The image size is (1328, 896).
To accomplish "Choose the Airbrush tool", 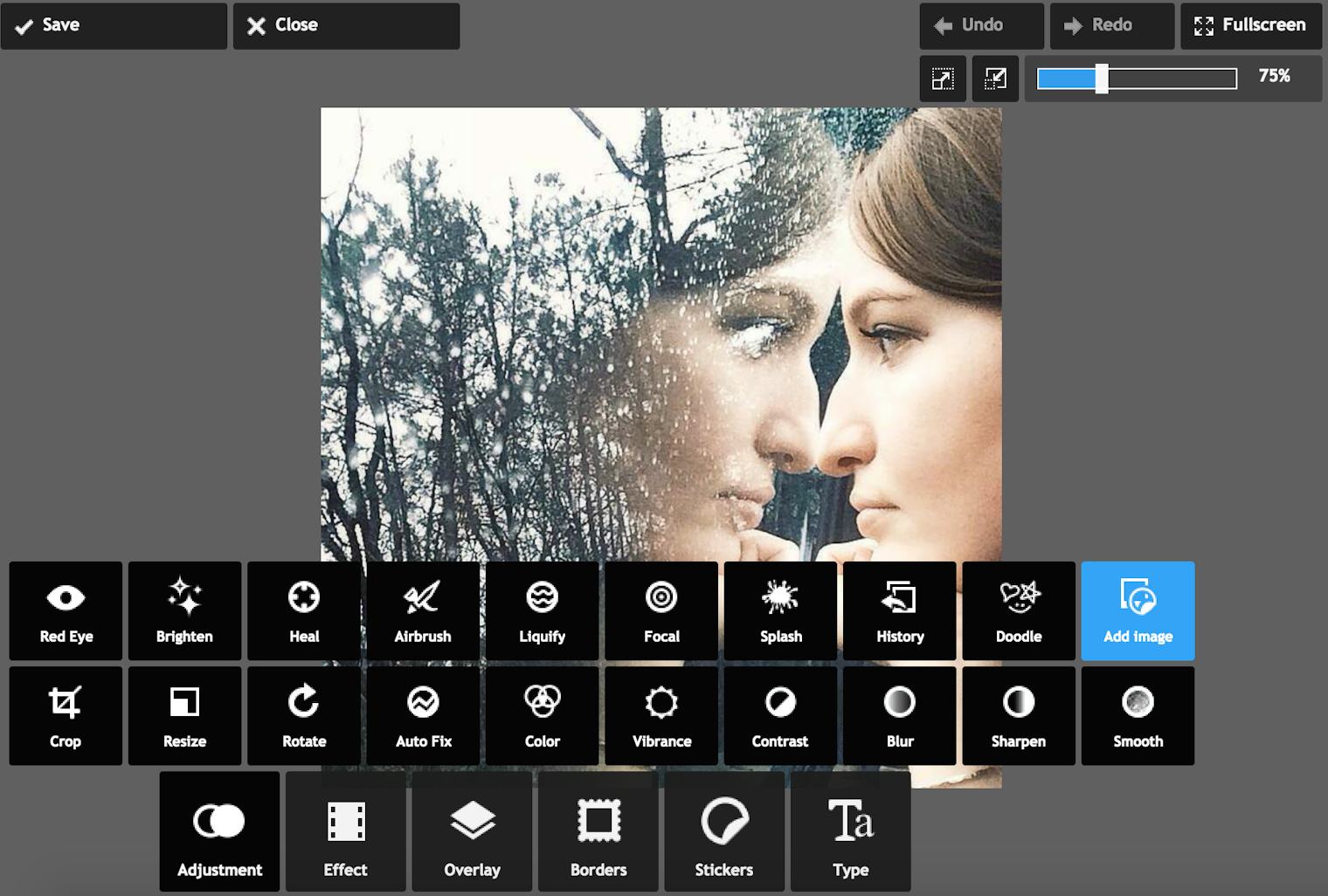I will (x=423, y=611).
